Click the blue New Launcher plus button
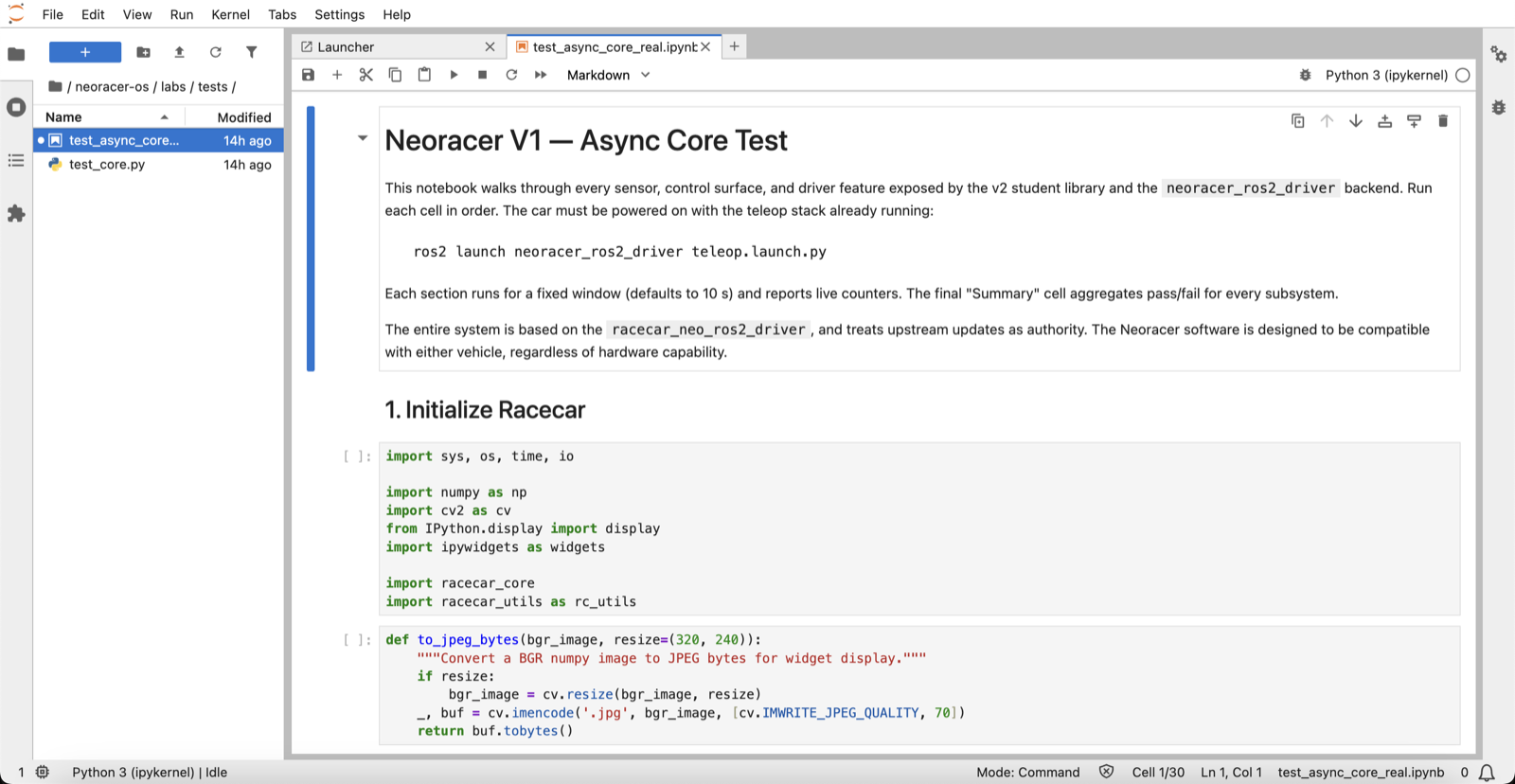The height and width of the screenshot is (784, 1515). point(85,52)
